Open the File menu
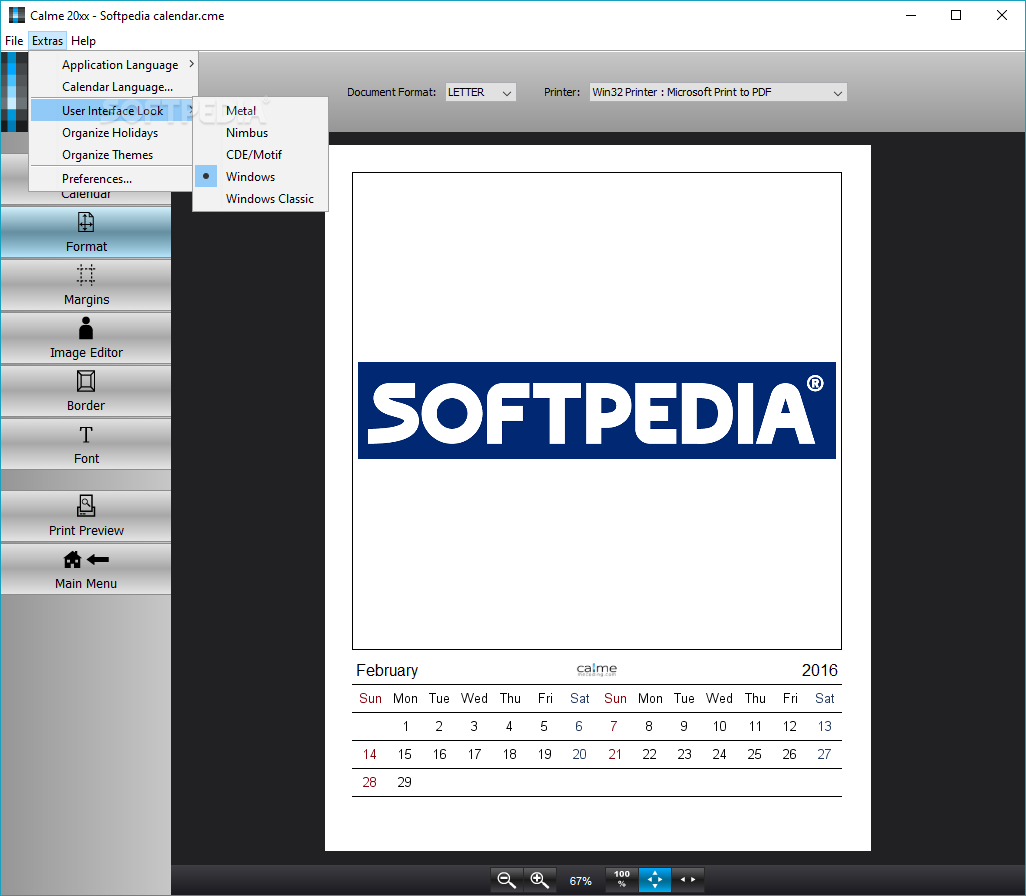The image size is (1026, 896). coord(14,41)
